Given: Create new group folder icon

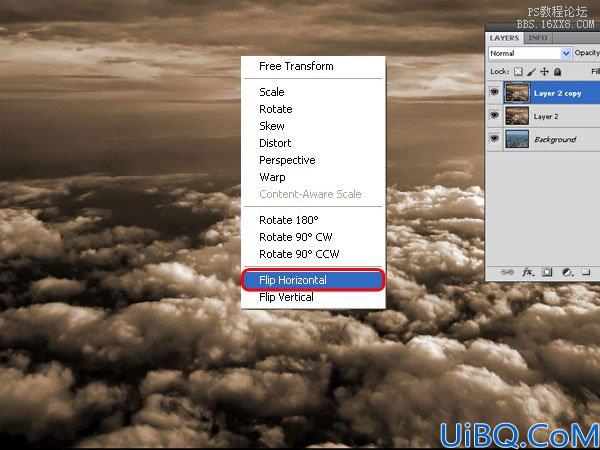Looking at the screenshot, I should (x=586, y=272).
